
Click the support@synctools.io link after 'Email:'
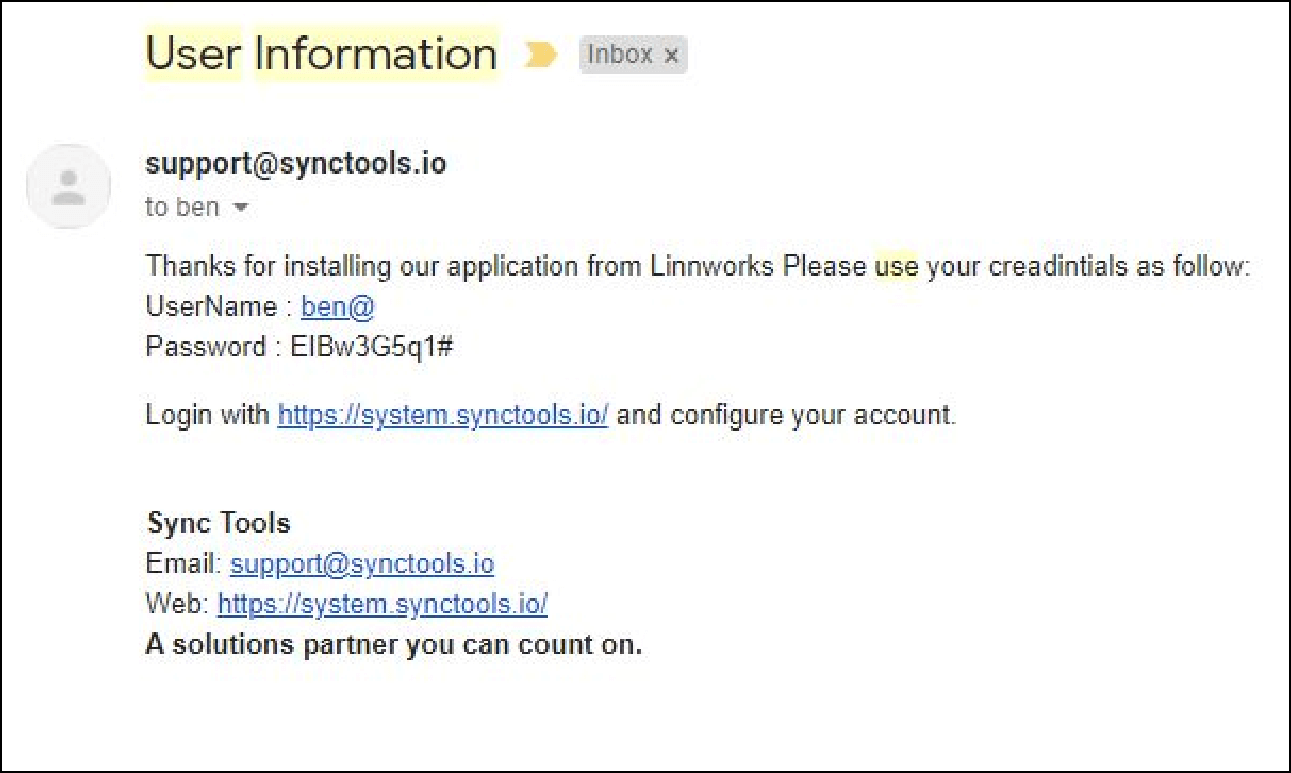pos(361,564)
